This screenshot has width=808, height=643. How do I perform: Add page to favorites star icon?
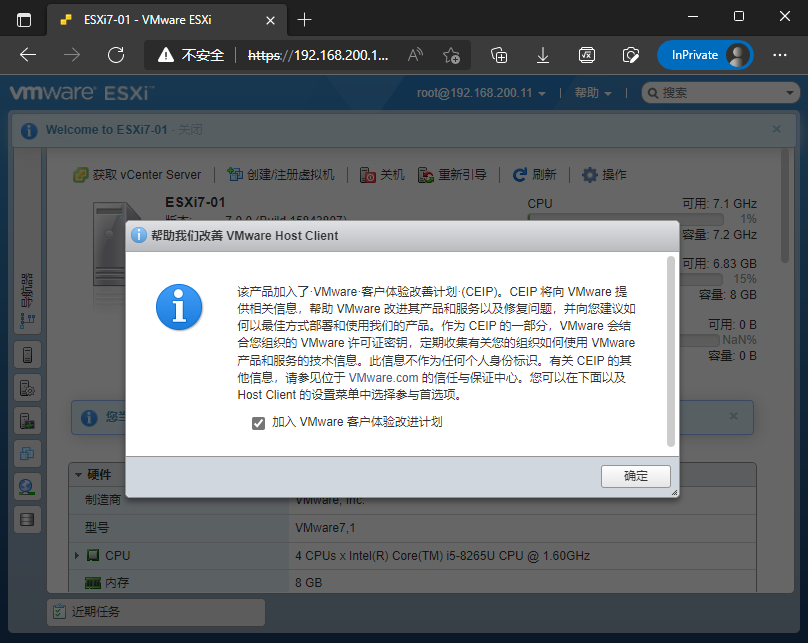click(451, 55)
